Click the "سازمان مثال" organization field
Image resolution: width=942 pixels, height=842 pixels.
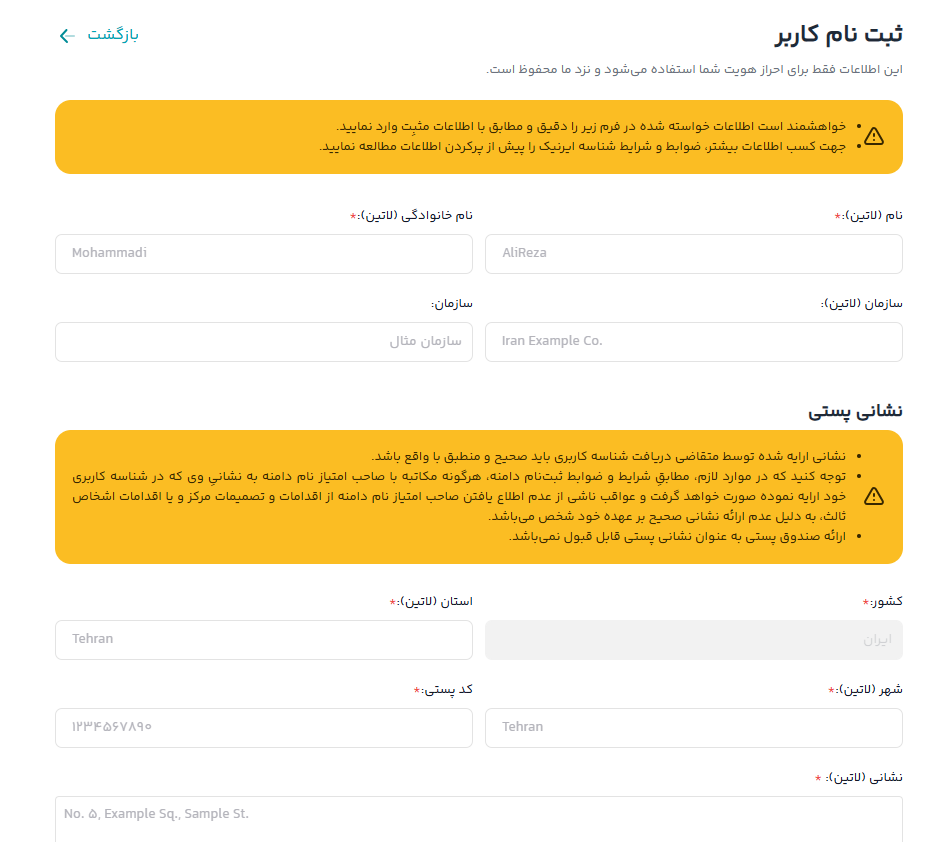click(x=264, y=342)
